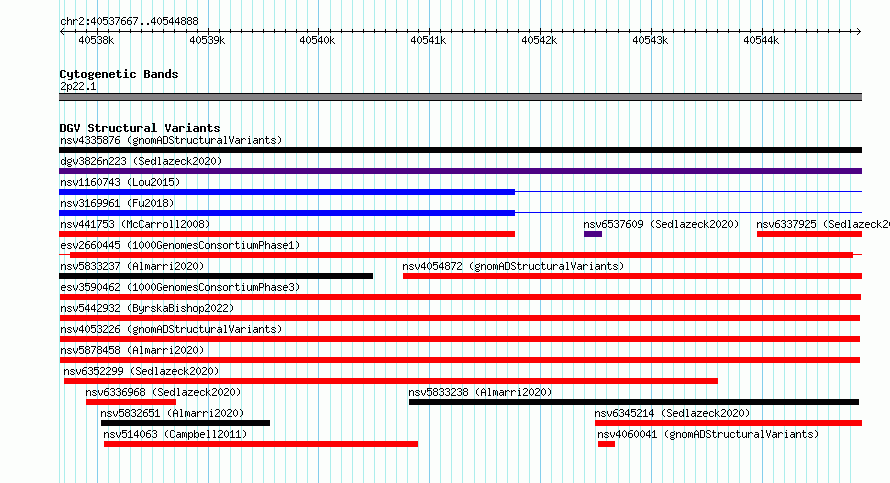Viewport: 890px width, 483px height.
Task: Click the nsv1160743 Lou2015 label
Action: 120,182
